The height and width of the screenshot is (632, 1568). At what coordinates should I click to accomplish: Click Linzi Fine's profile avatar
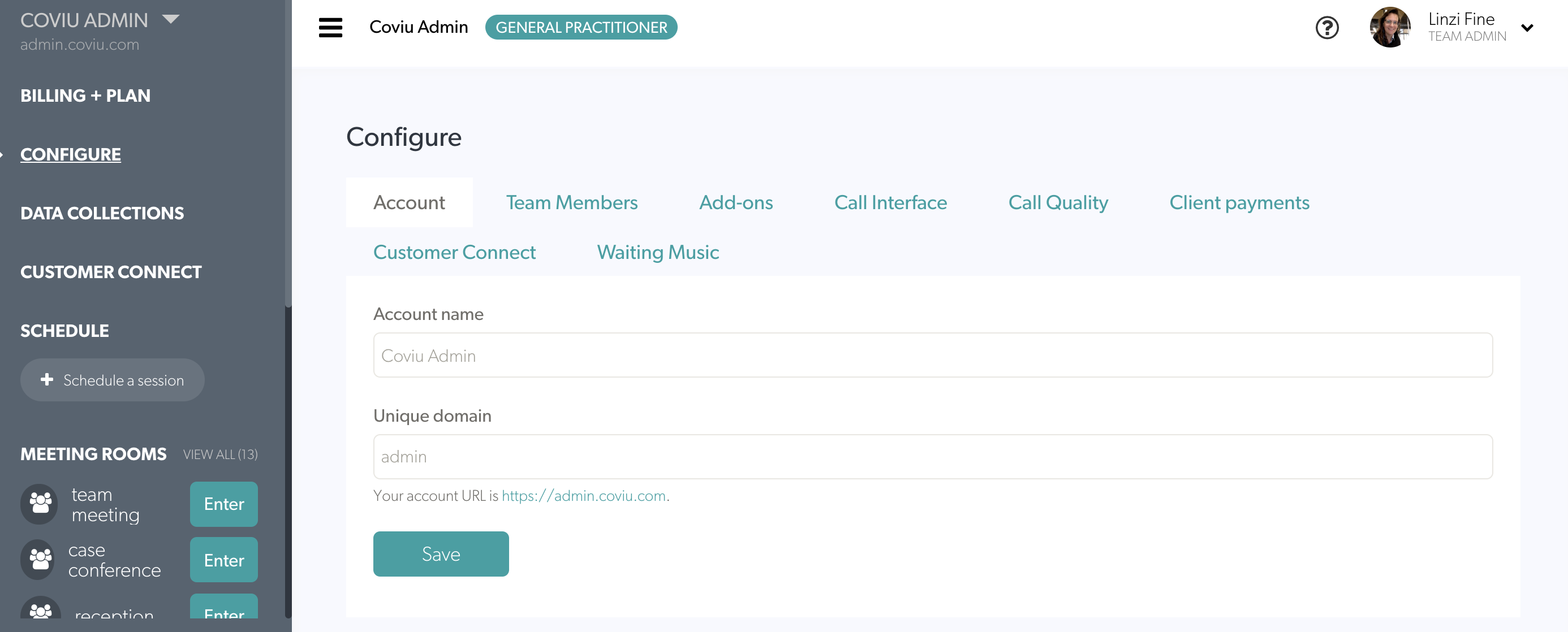(1390, 27)
